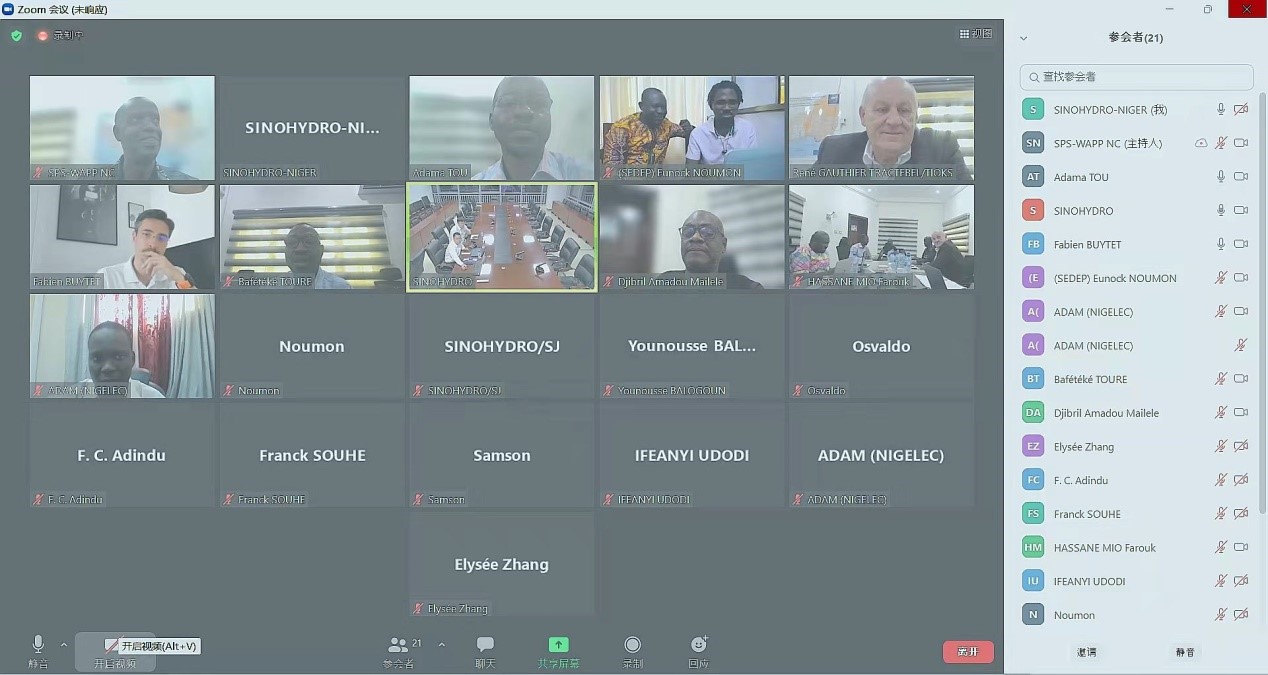1268x675 pixels.
Task: Click the Record icon in toolbar
Action: click(x=632, y=645)
